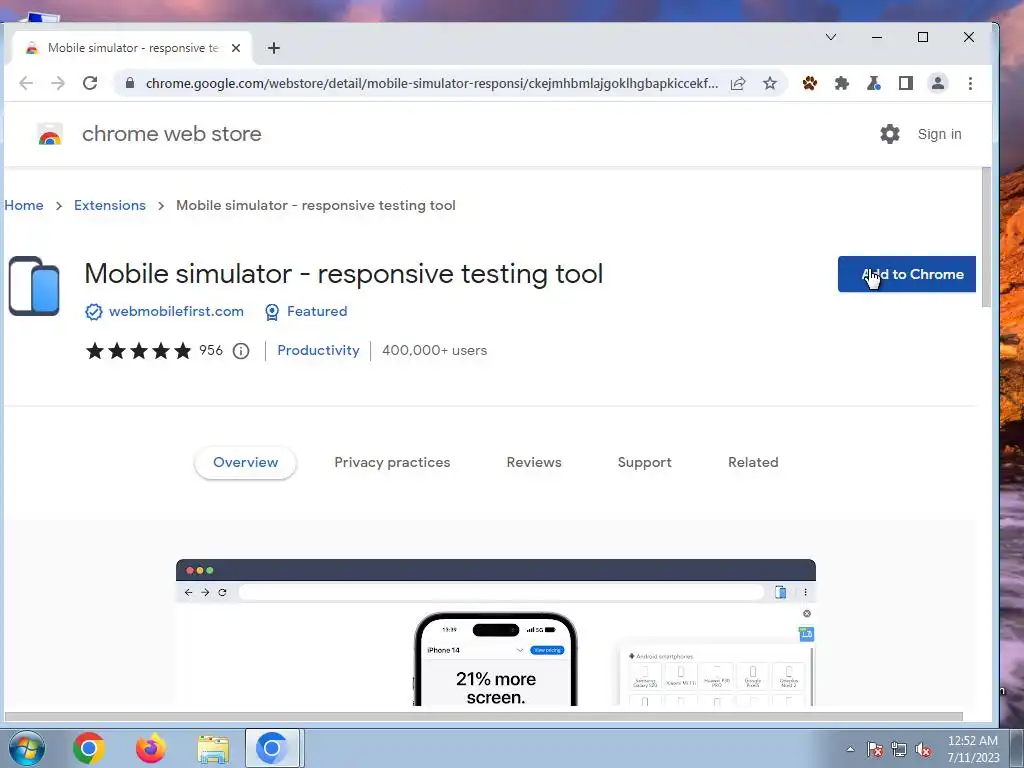
Task: Click the muted volume tray icon
Action: (x=923, y=749)
